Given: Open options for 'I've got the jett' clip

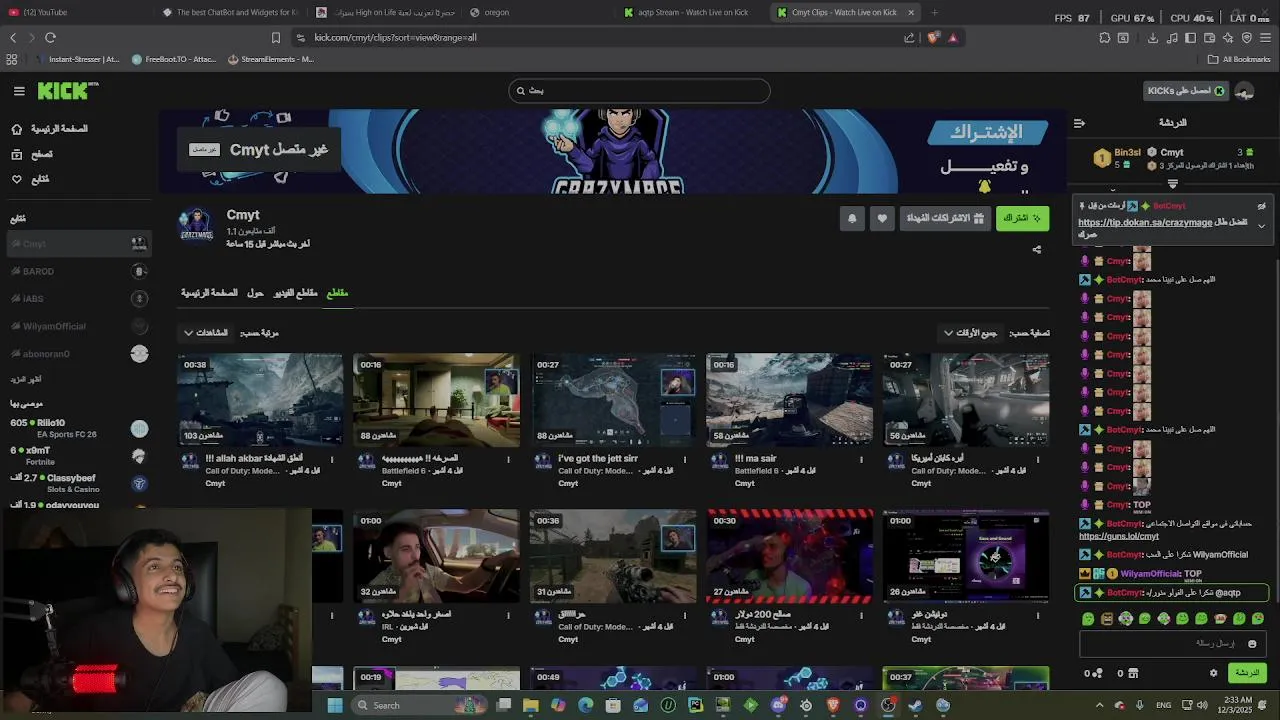Looking at the screenshot, I should pos(685,460).
